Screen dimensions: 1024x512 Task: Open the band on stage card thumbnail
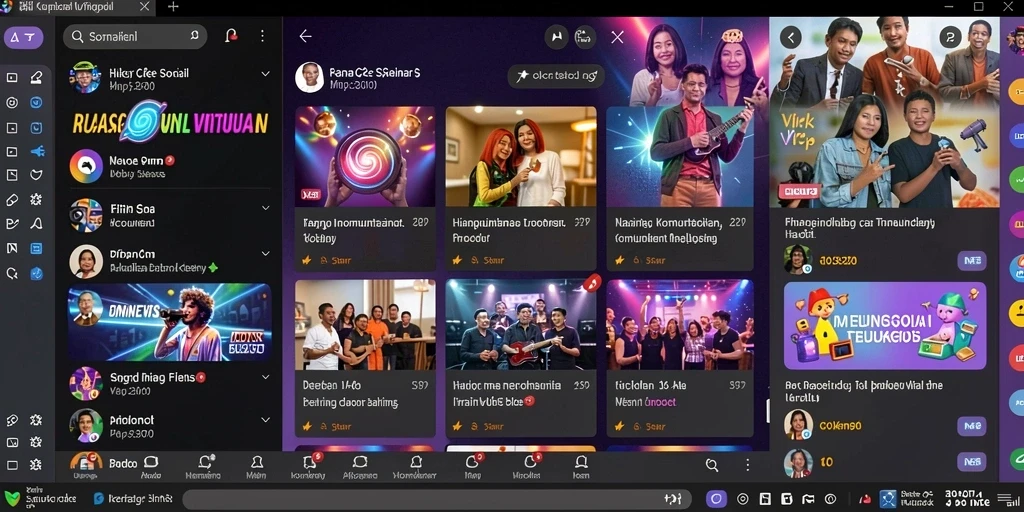click(x=521, y=325)
